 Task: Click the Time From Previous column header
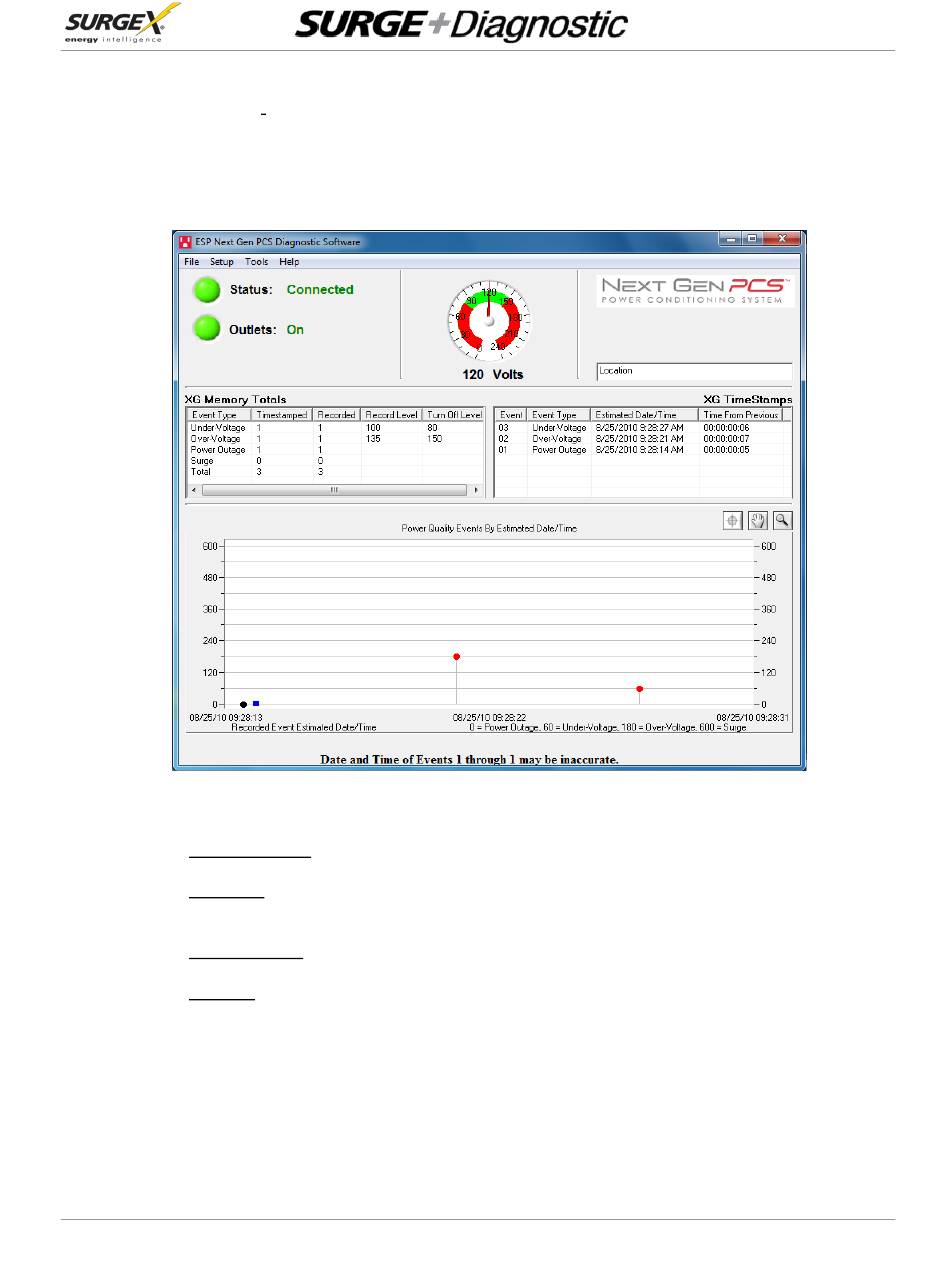point(740,414)
